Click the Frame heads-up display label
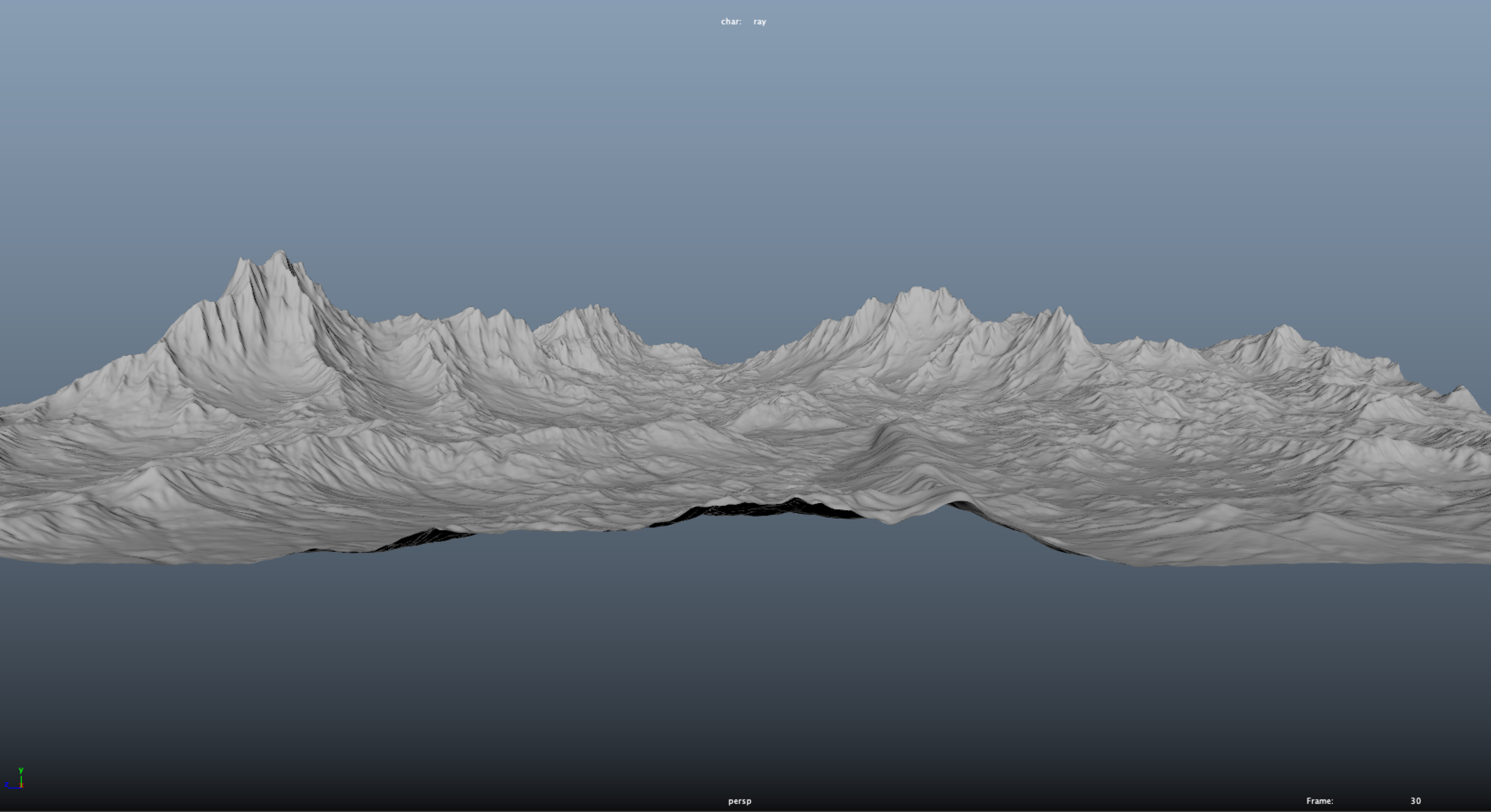This screenshot has height=812, width=1491. point(1320,801)
